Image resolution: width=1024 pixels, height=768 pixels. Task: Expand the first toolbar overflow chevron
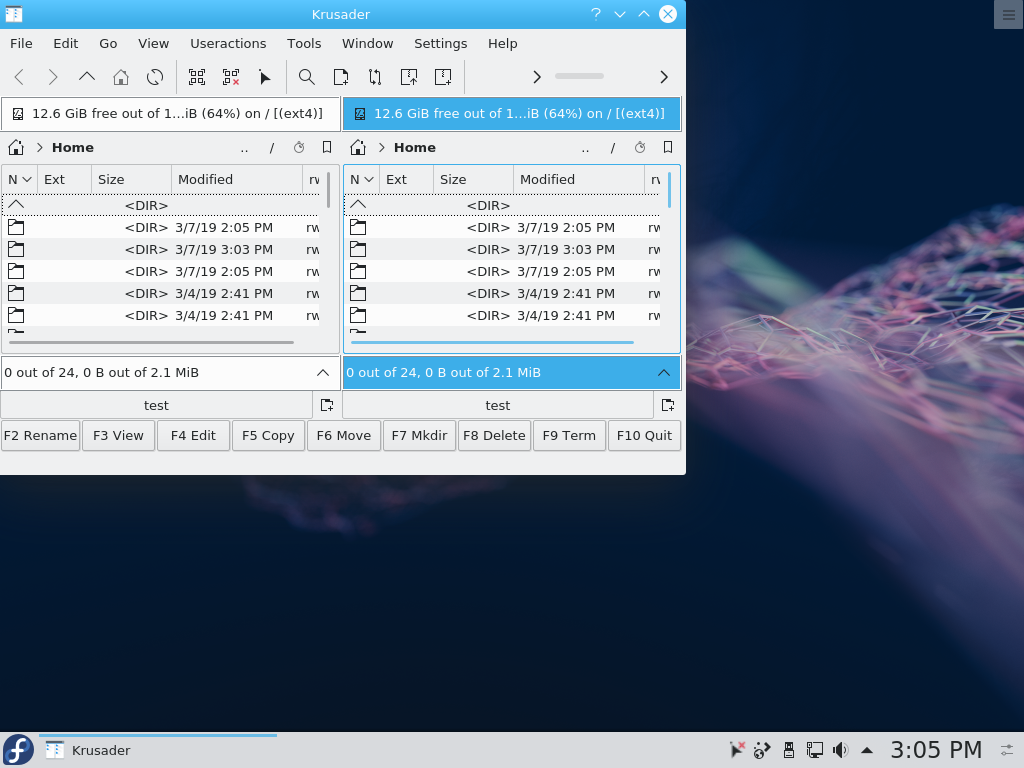coord(537,77)
